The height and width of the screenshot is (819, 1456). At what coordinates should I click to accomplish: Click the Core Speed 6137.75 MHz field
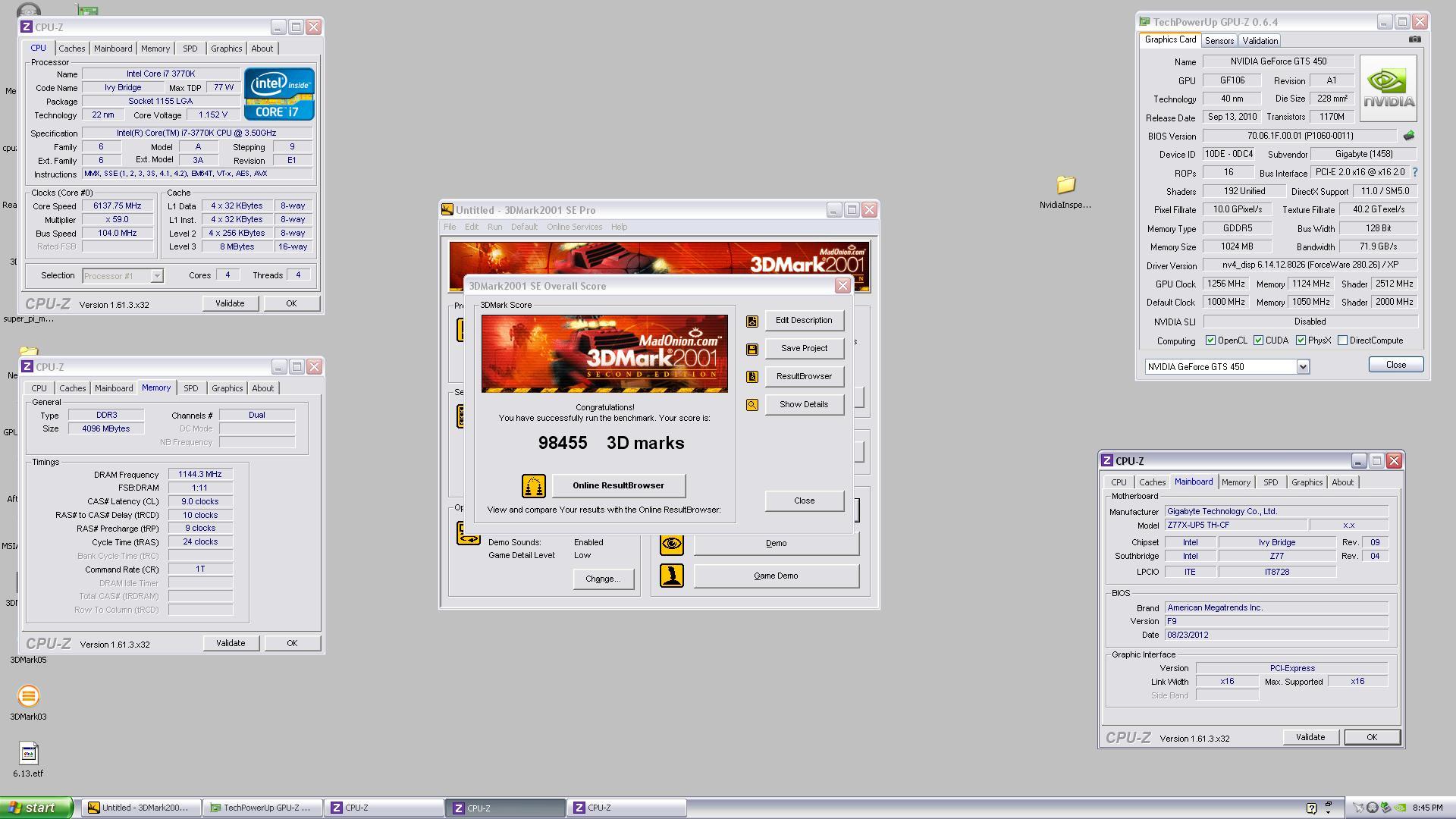[118, 206]
